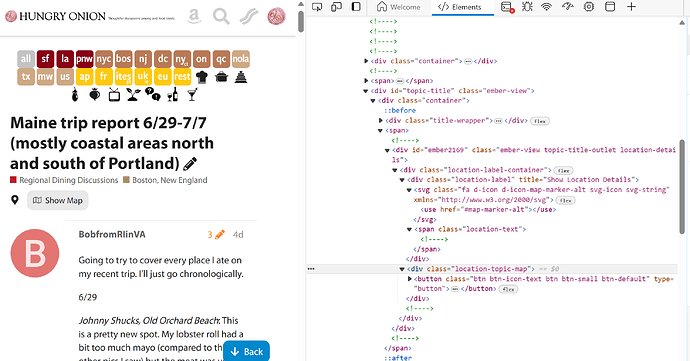Filter by the 'nola' region tag
This screenshot has height=361, width=690.
[x=241, y=59]
